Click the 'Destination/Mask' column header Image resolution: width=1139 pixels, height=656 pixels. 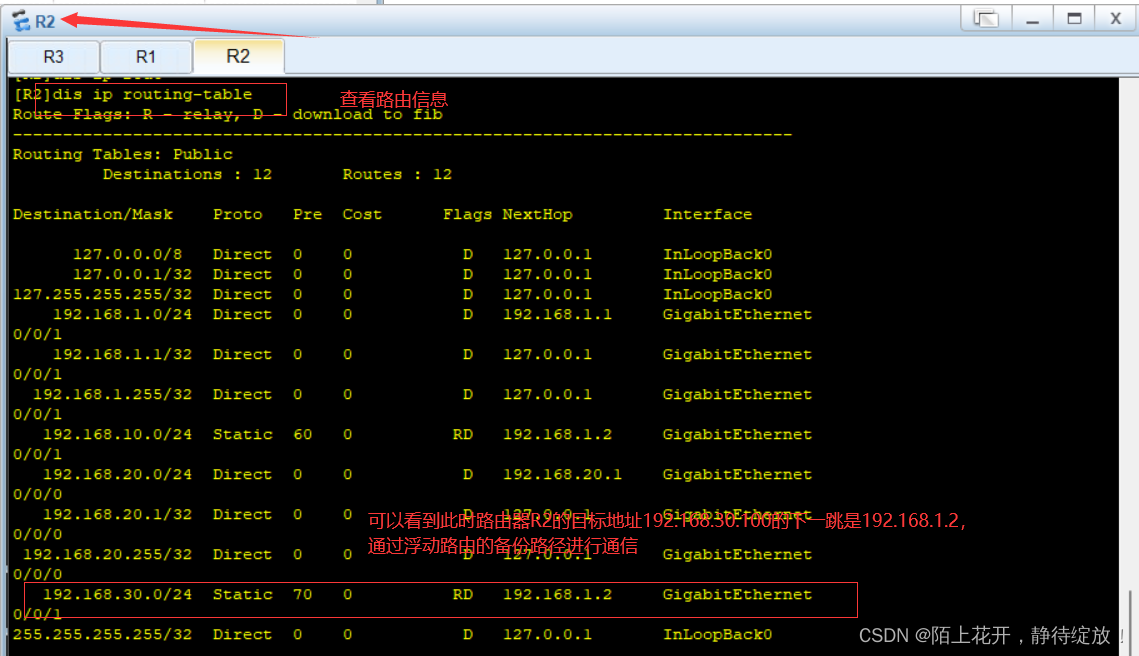coord(93,214)
